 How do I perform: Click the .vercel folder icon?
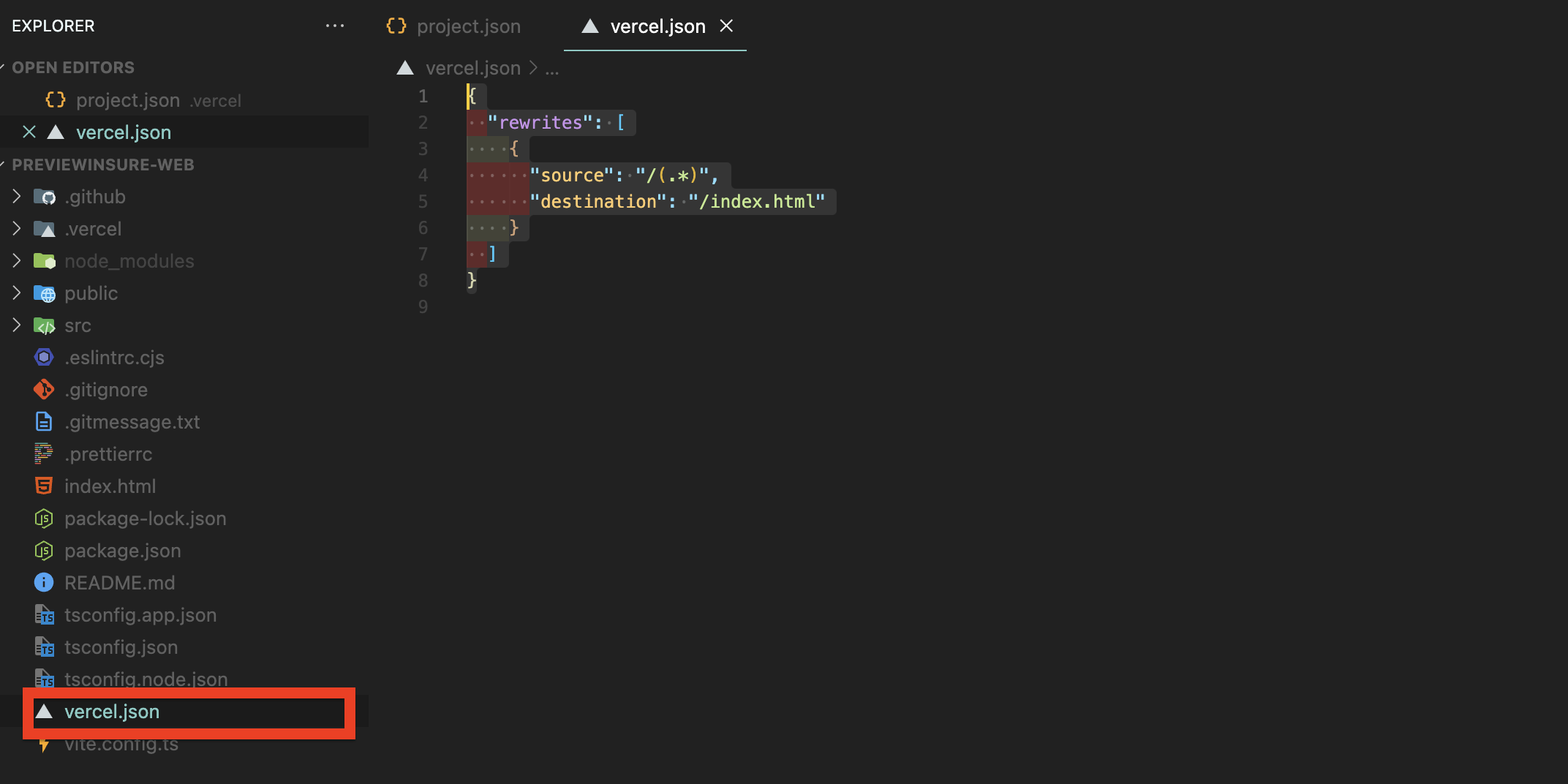coord(45,229)
